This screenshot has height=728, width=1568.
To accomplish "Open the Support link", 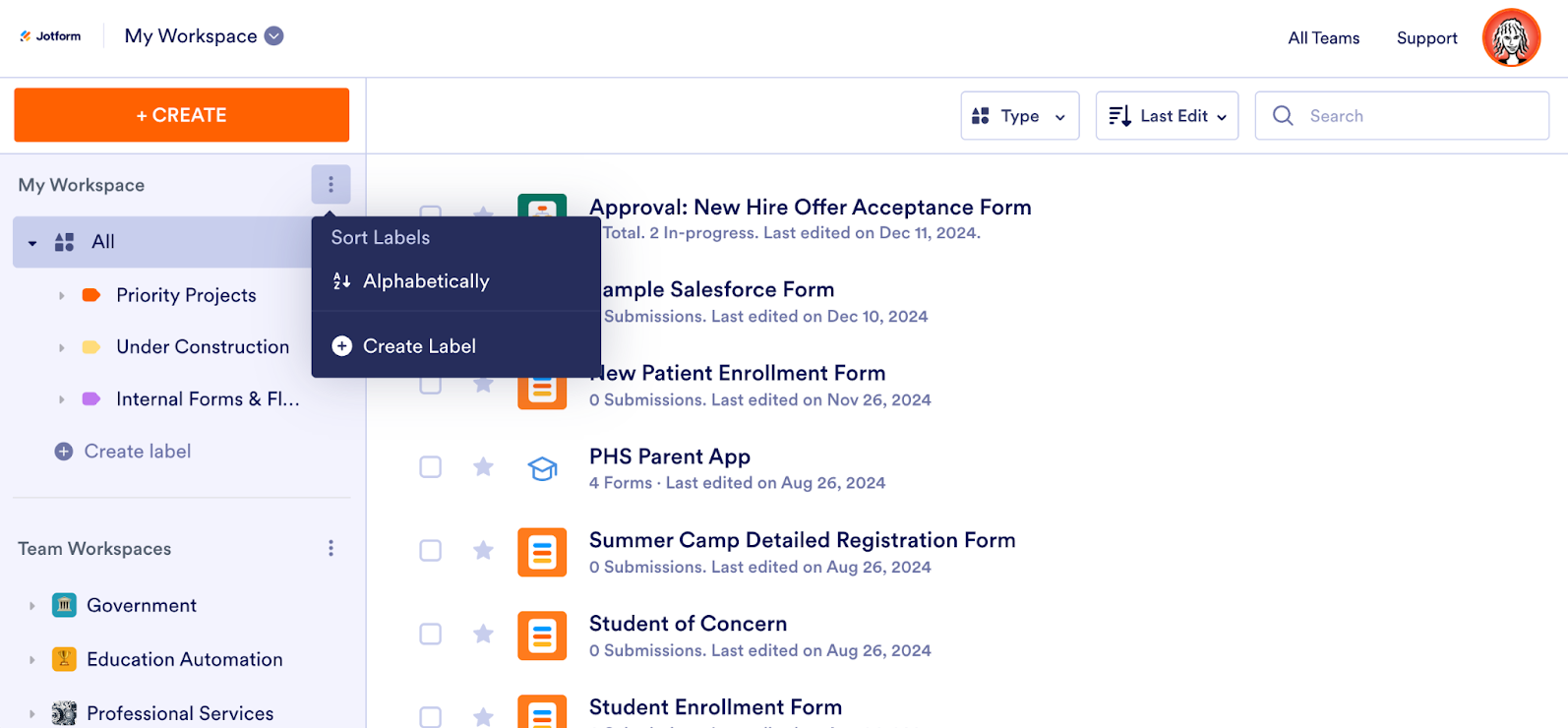I will [x=1426, y=38].
